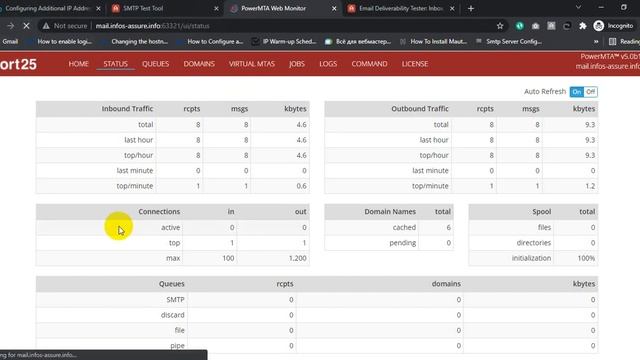The height and width of the screenshot is (360, 640).
Task: Open 'Smtp Server Config...' bookmark
Action: 509,41
